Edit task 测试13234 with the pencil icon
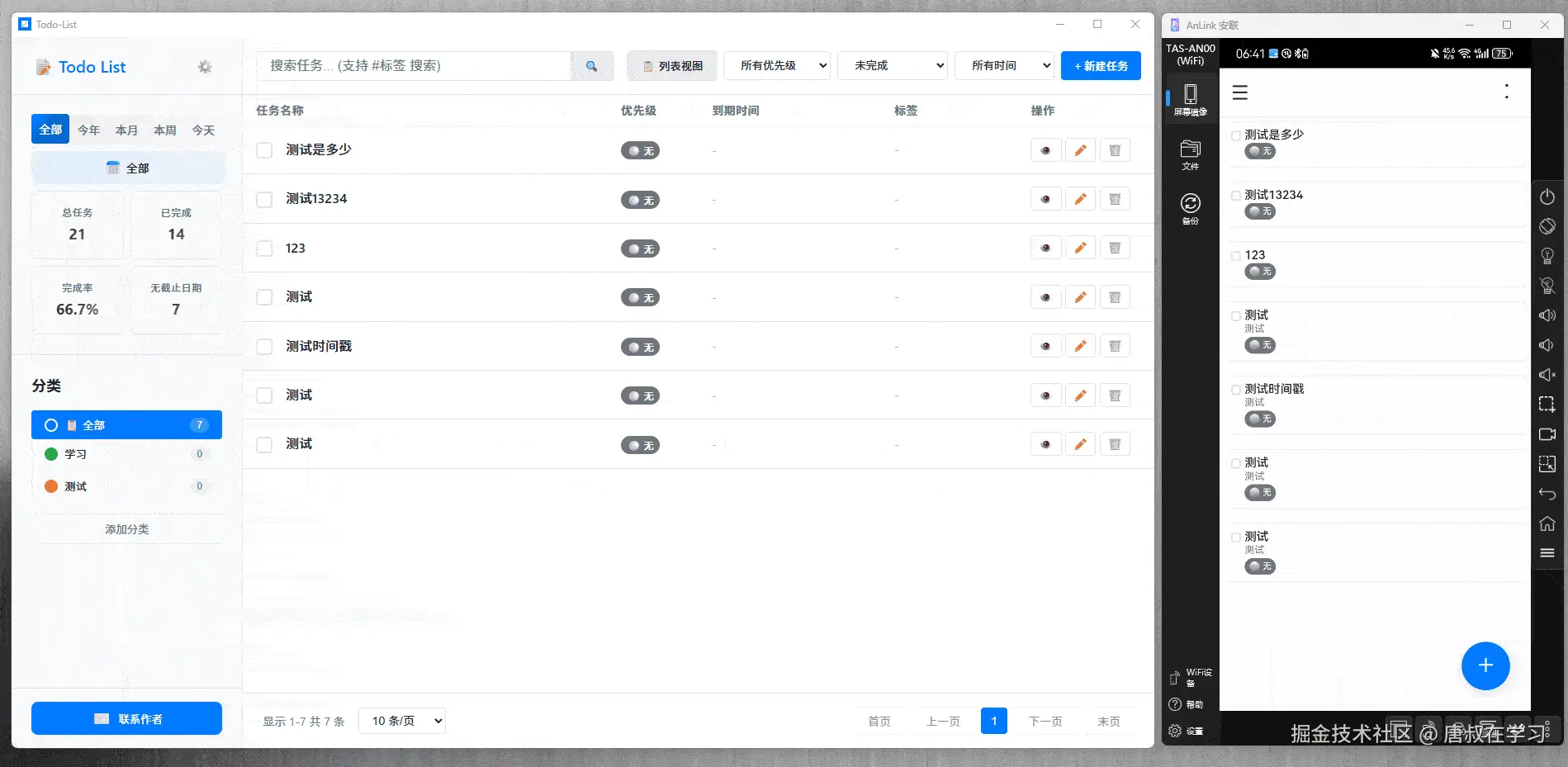The width and height of the screenshot is (1568, 767). 1080,198
